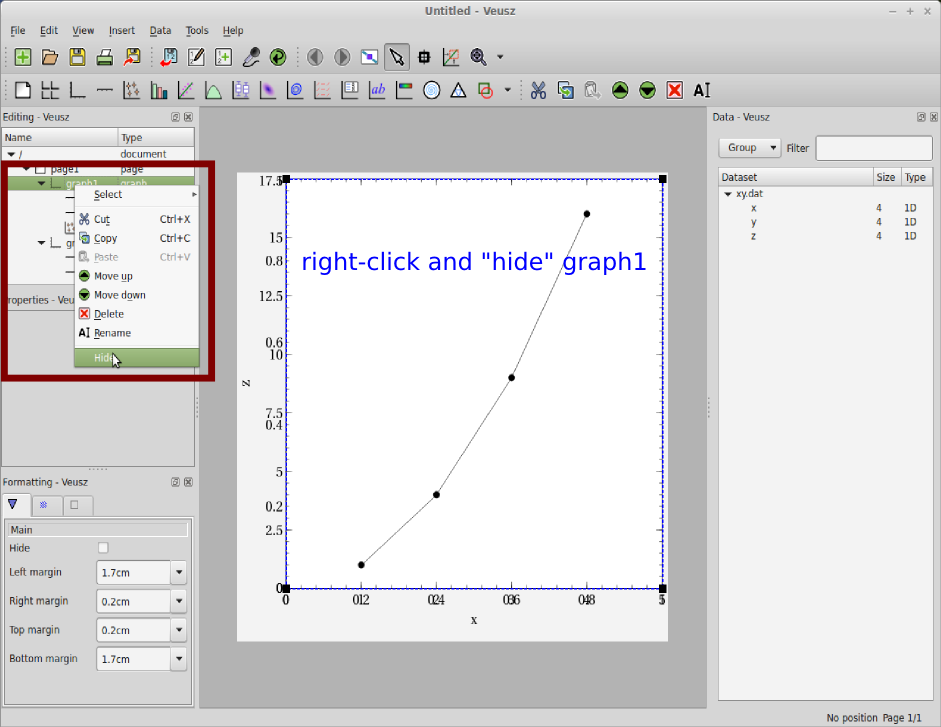
Task: Insert a polar plot widget
Action: (430, 90)
